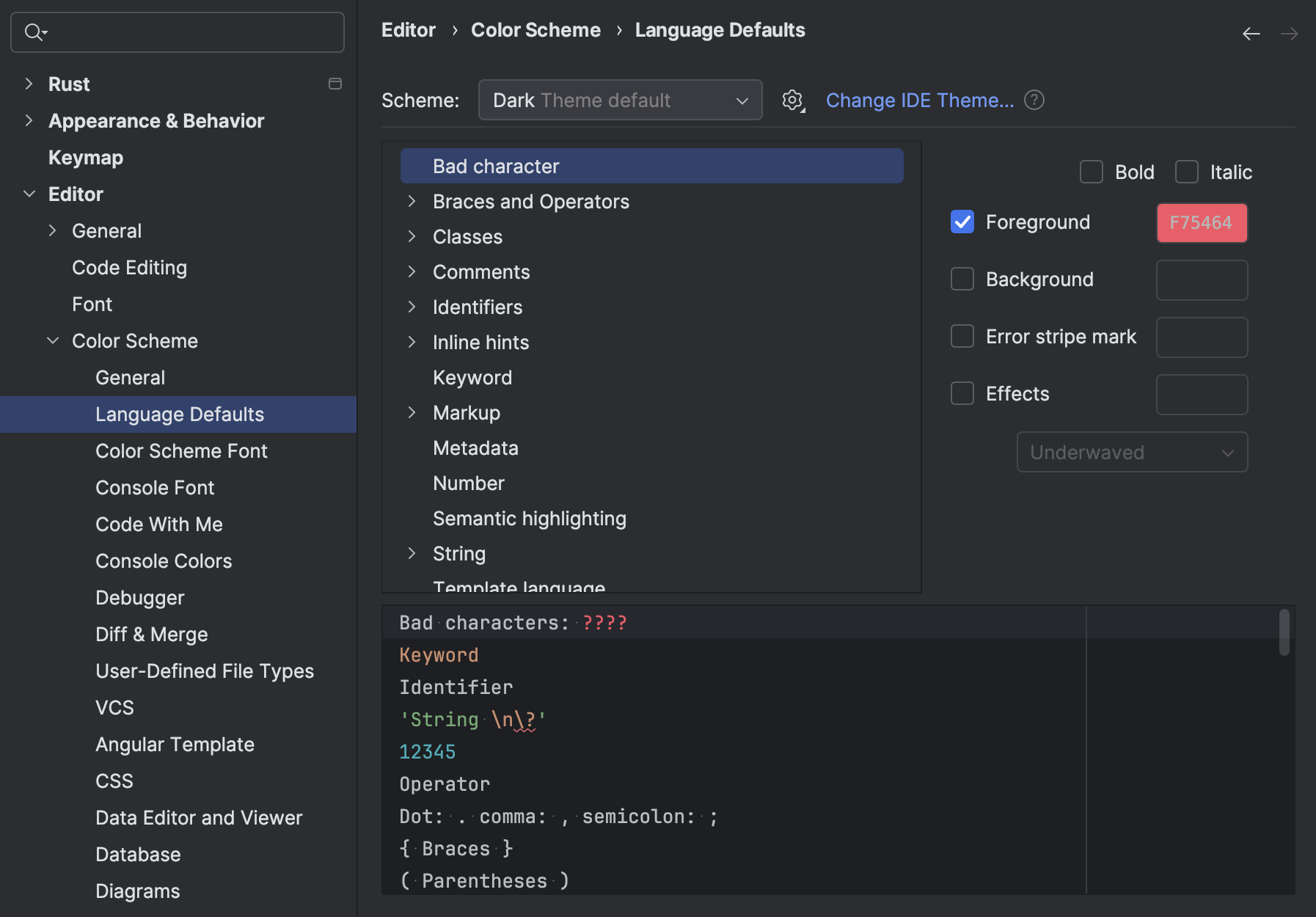This screenshot has width=1316, height=917.
Task: Expand Appearance & Behavior section
Action: 29,120
